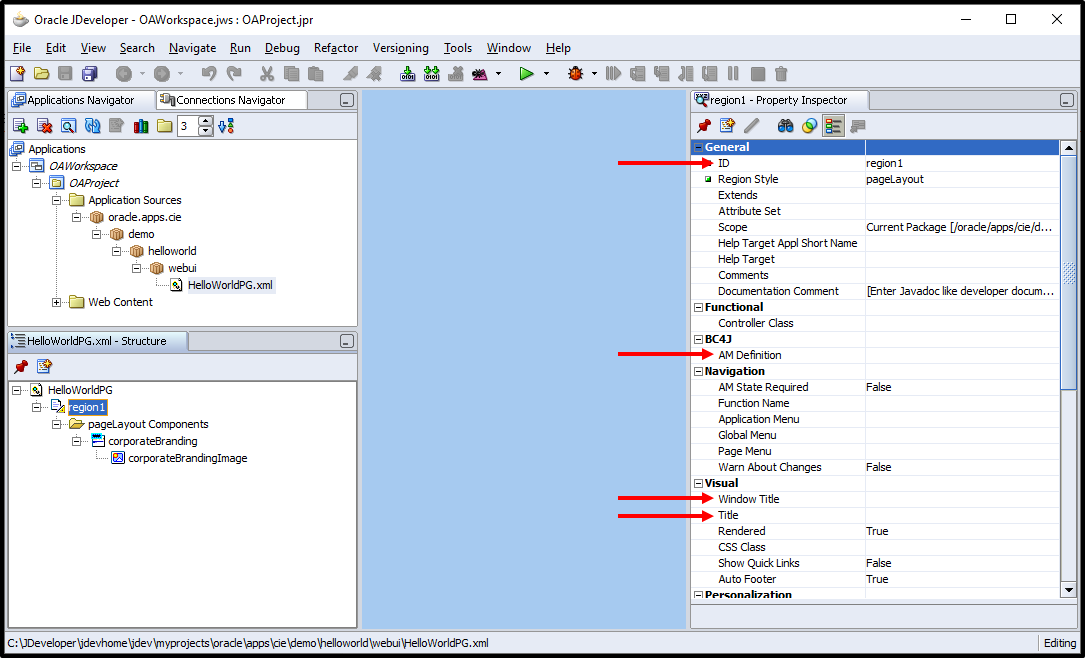This screenshot has height=658, width=1085.
Task: Click the navigator's red X Delete icon
Action: (44, 126)
